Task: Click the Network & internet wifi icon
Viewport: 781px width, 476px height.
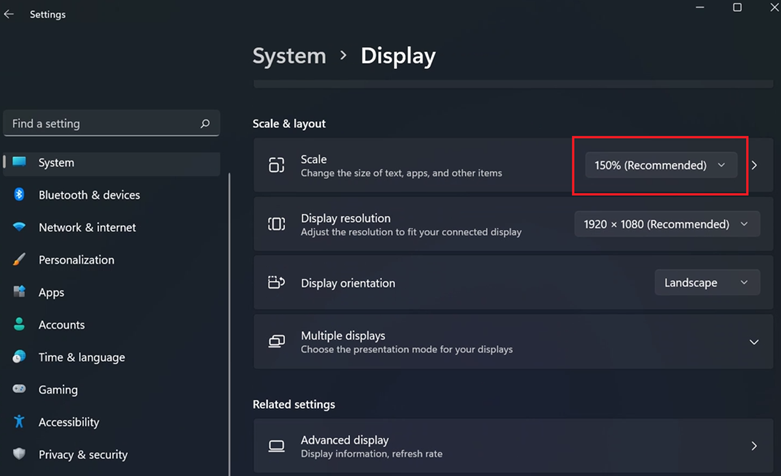Action: coord(19,227)
